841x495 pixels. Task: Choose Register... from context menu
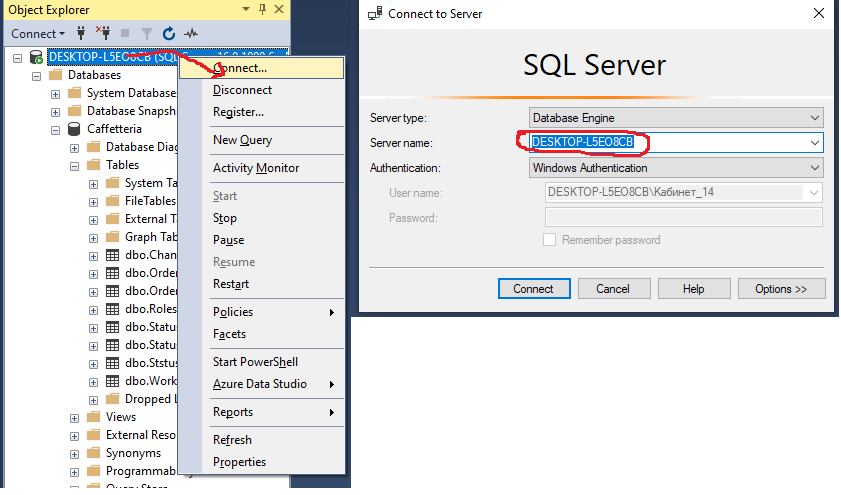tap(261, 112)
